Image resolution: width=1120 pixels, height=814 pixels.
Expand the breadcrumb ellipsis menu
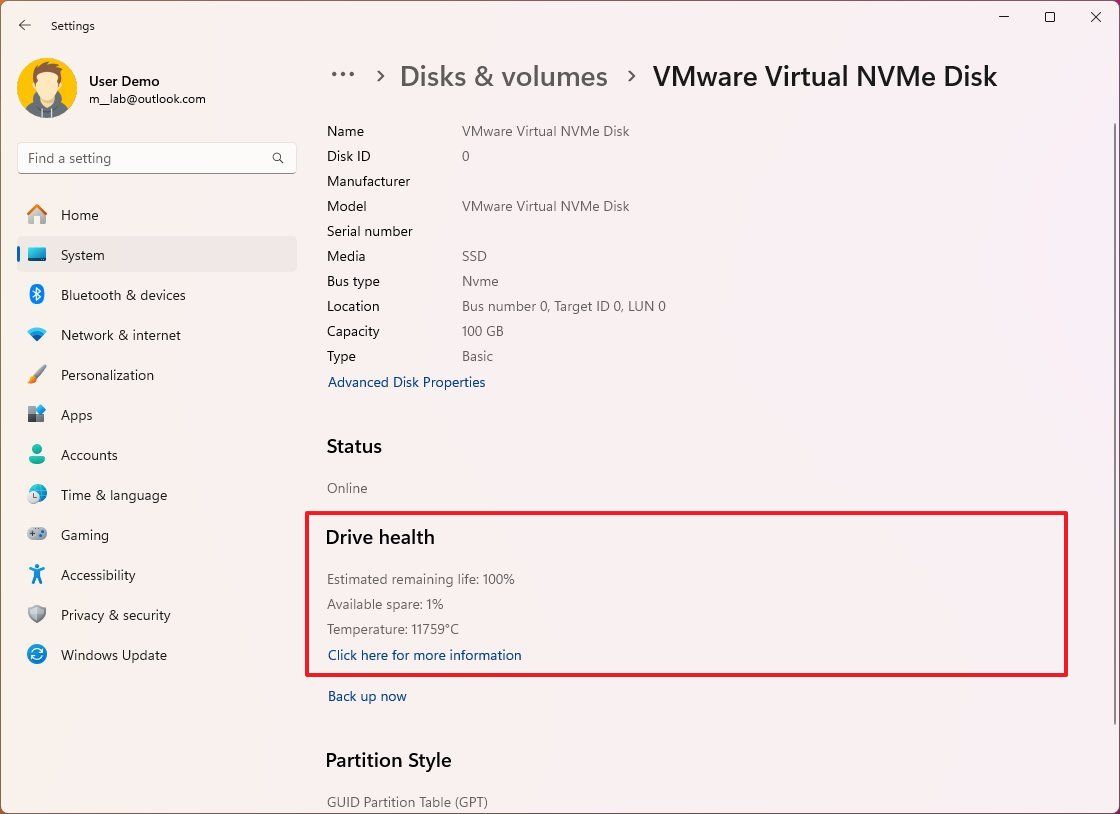pyautogui.click(x=343, y=75)
